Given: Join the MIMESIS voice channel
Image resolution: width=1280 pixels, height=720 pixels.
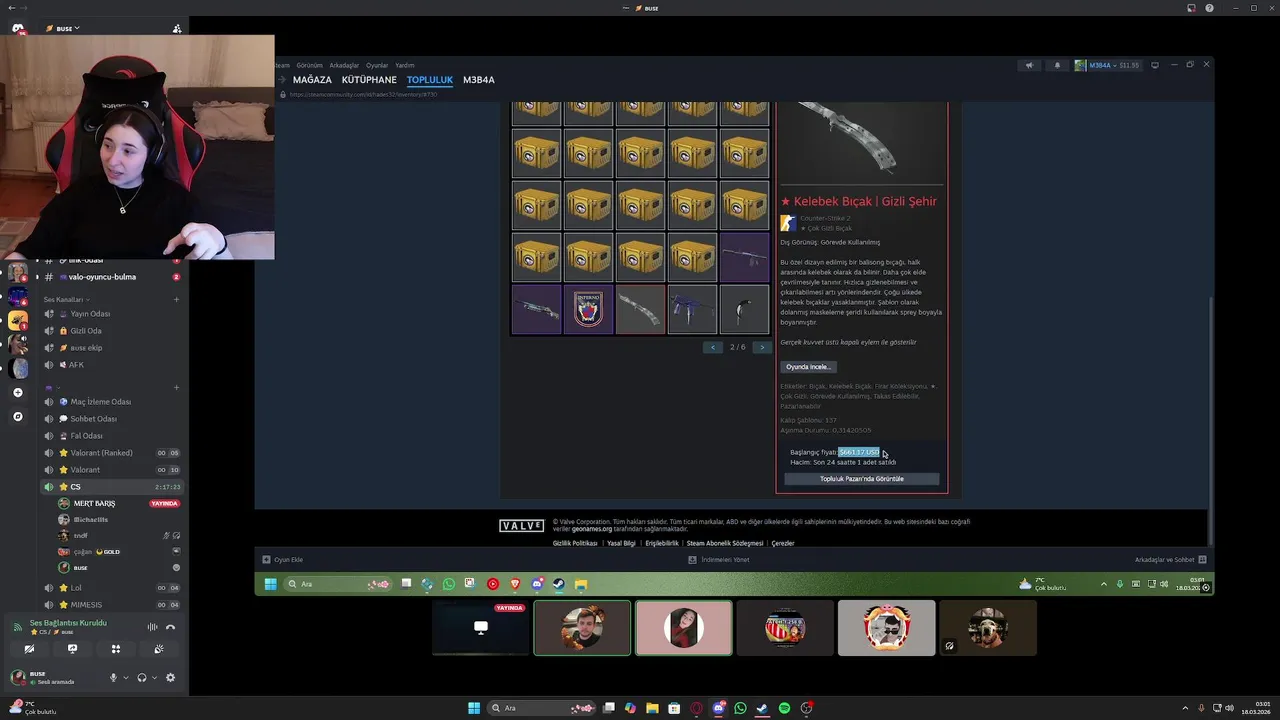Looking at the screenshot, I should click(112, 605).
